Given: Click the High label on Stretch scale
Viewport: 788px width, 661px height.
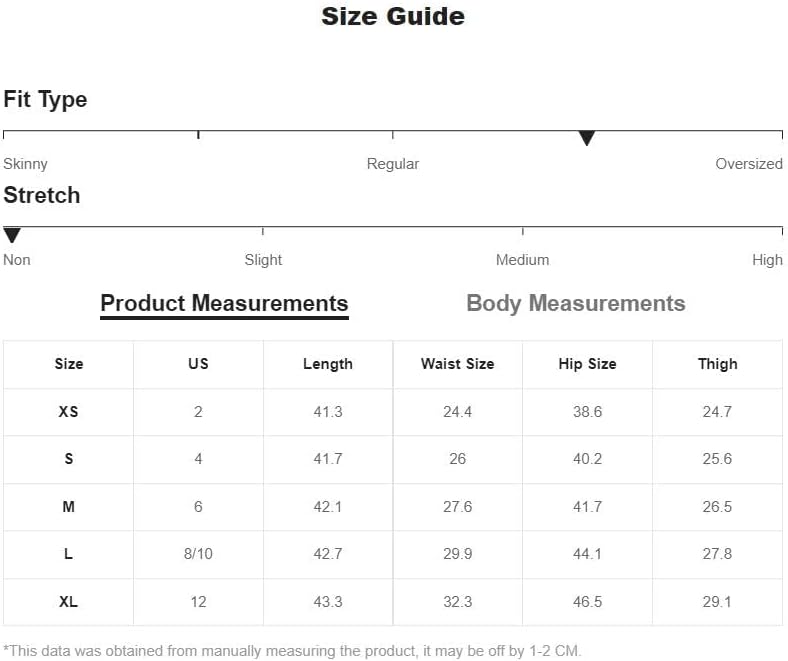Looking at the screenshot, I should [x=767, y=260].
